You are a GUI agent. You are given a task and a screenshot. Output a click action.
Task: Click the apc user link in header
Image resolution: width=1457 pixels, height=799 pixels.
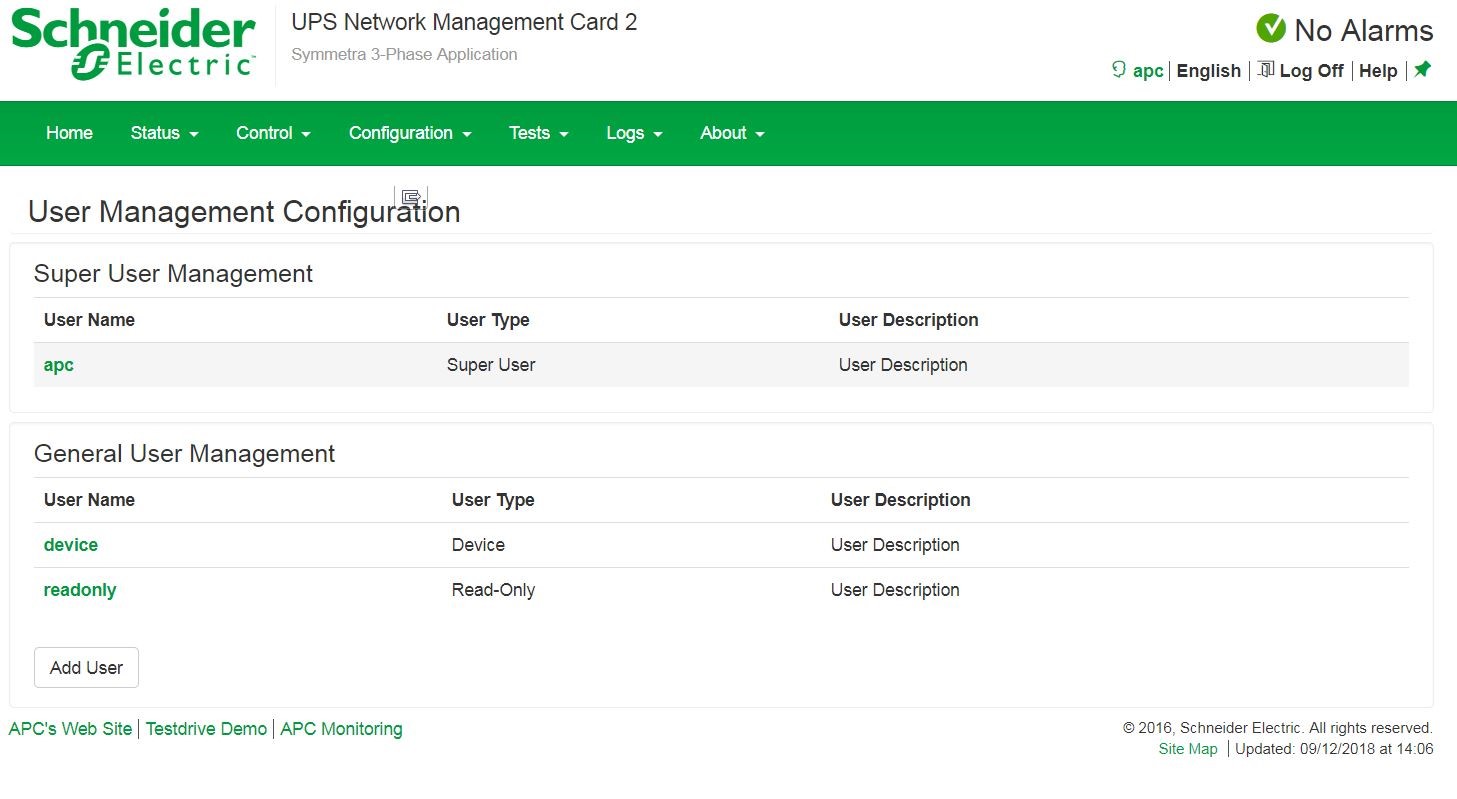coord(1148,71)
